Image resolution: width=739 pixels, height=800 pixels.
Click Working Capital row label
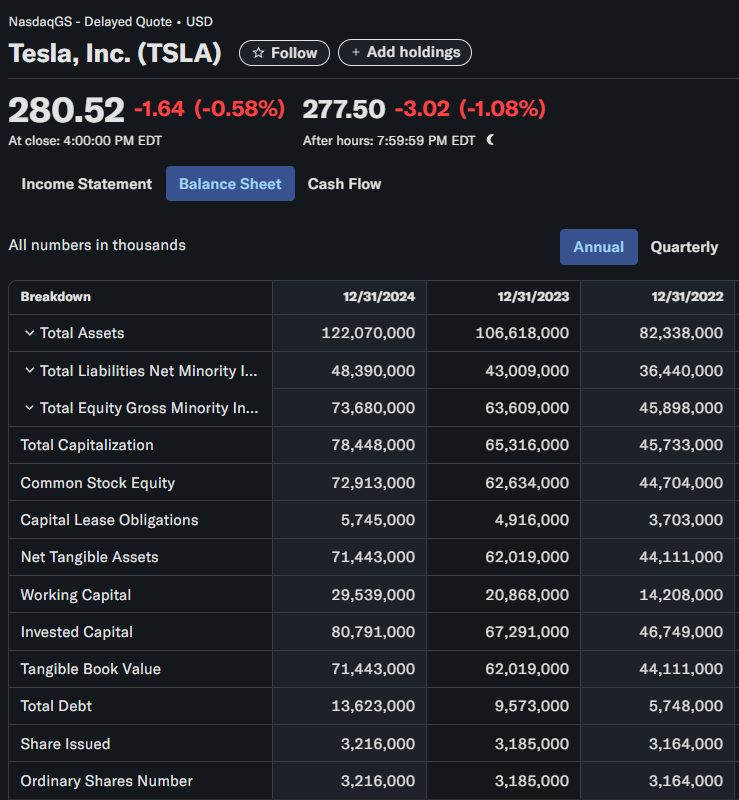click(76, 595)
